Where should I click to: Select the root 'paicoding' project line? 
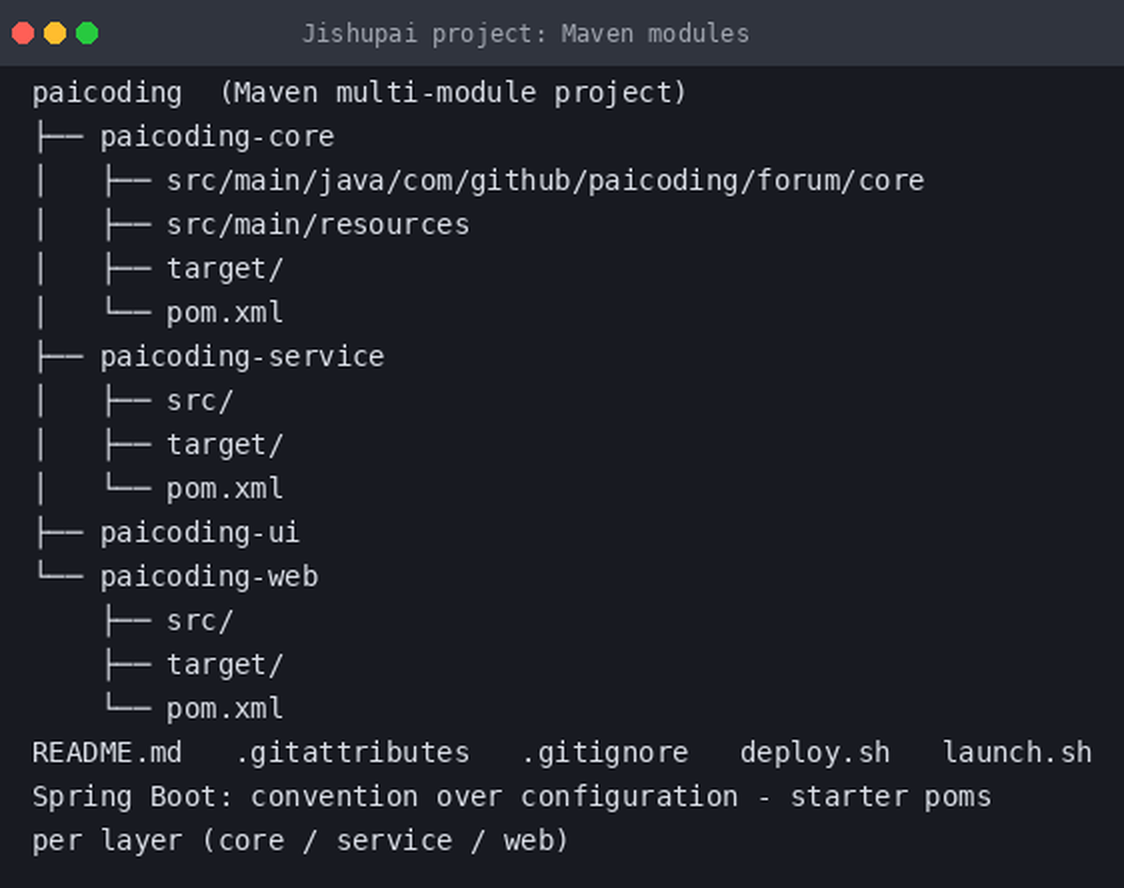(359, 93)
